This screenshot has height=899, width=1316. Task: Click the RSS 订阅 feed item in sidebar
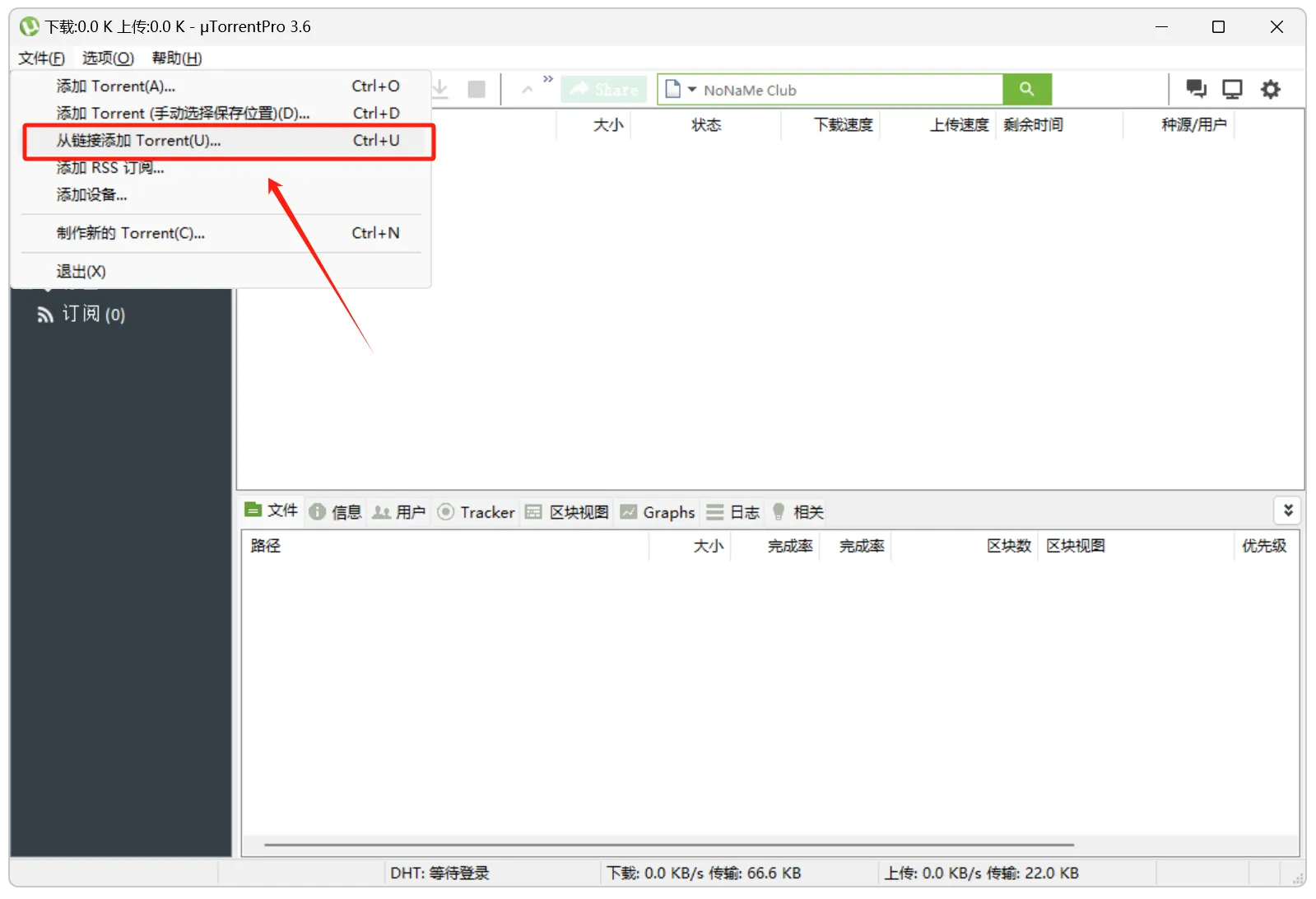click(x=82, y=314)
